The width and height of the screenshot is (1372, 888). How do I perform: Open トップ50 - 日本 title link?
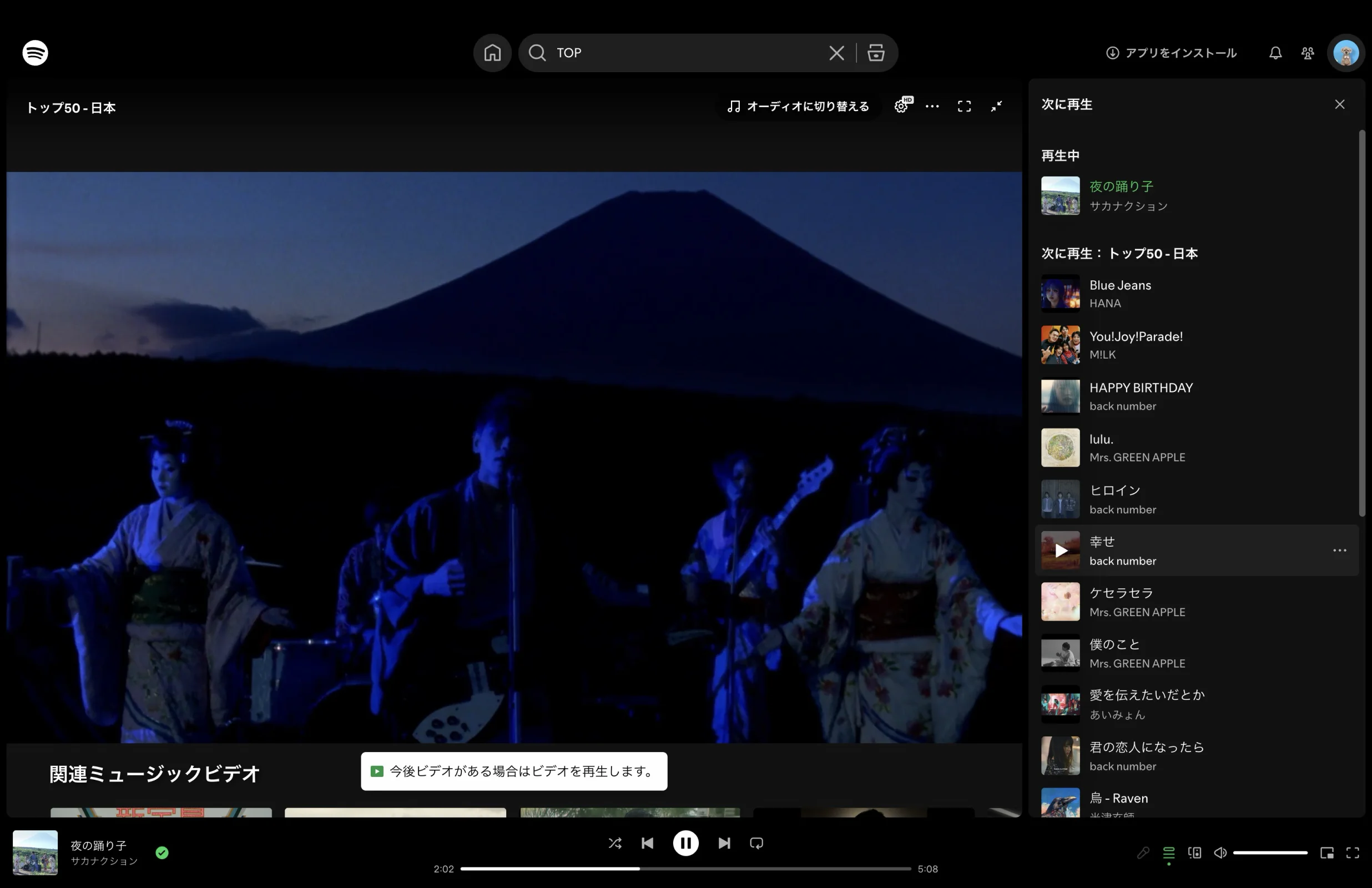click(71, 108)
